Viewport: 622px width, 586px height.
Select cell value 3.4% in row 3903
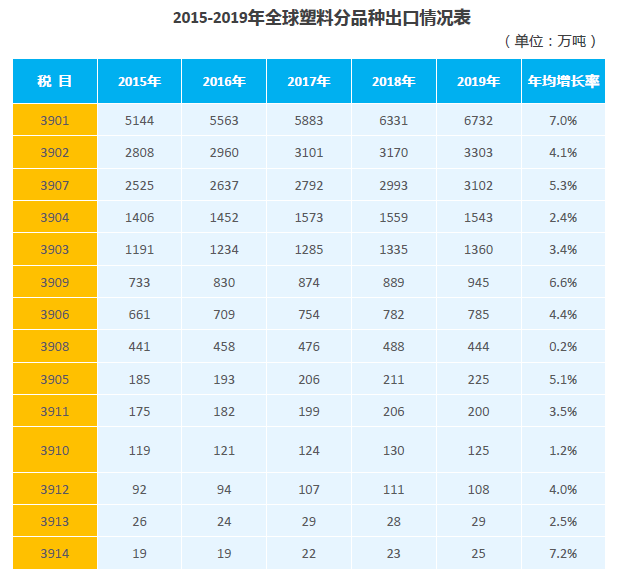click(563, 249)
